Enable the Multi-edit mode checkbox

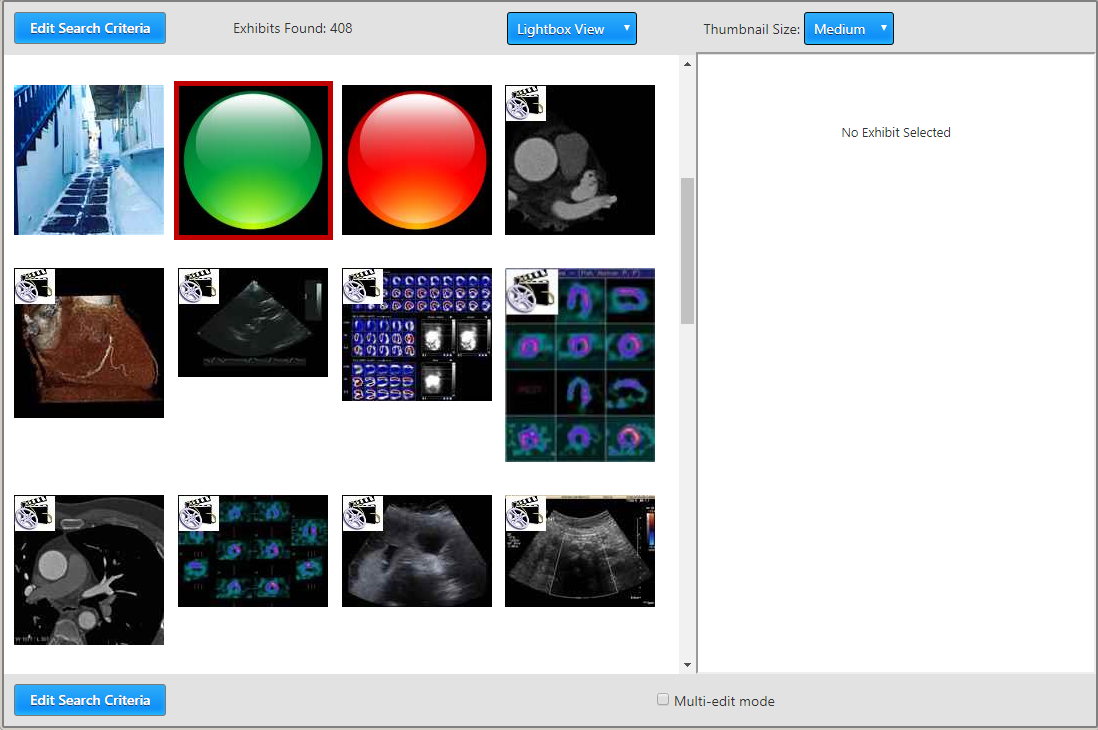(663, 700)
